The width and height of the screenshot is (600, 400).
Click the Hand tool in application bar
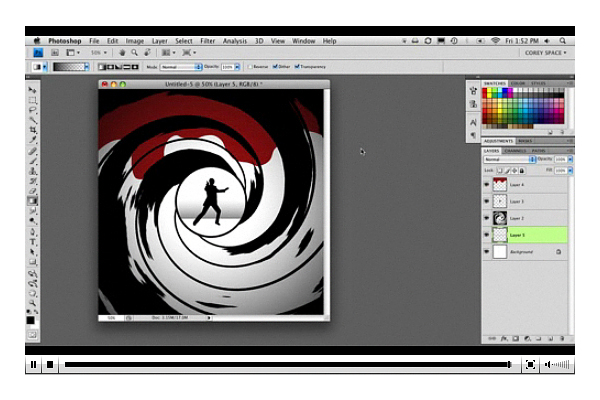[x=122, y=52]
